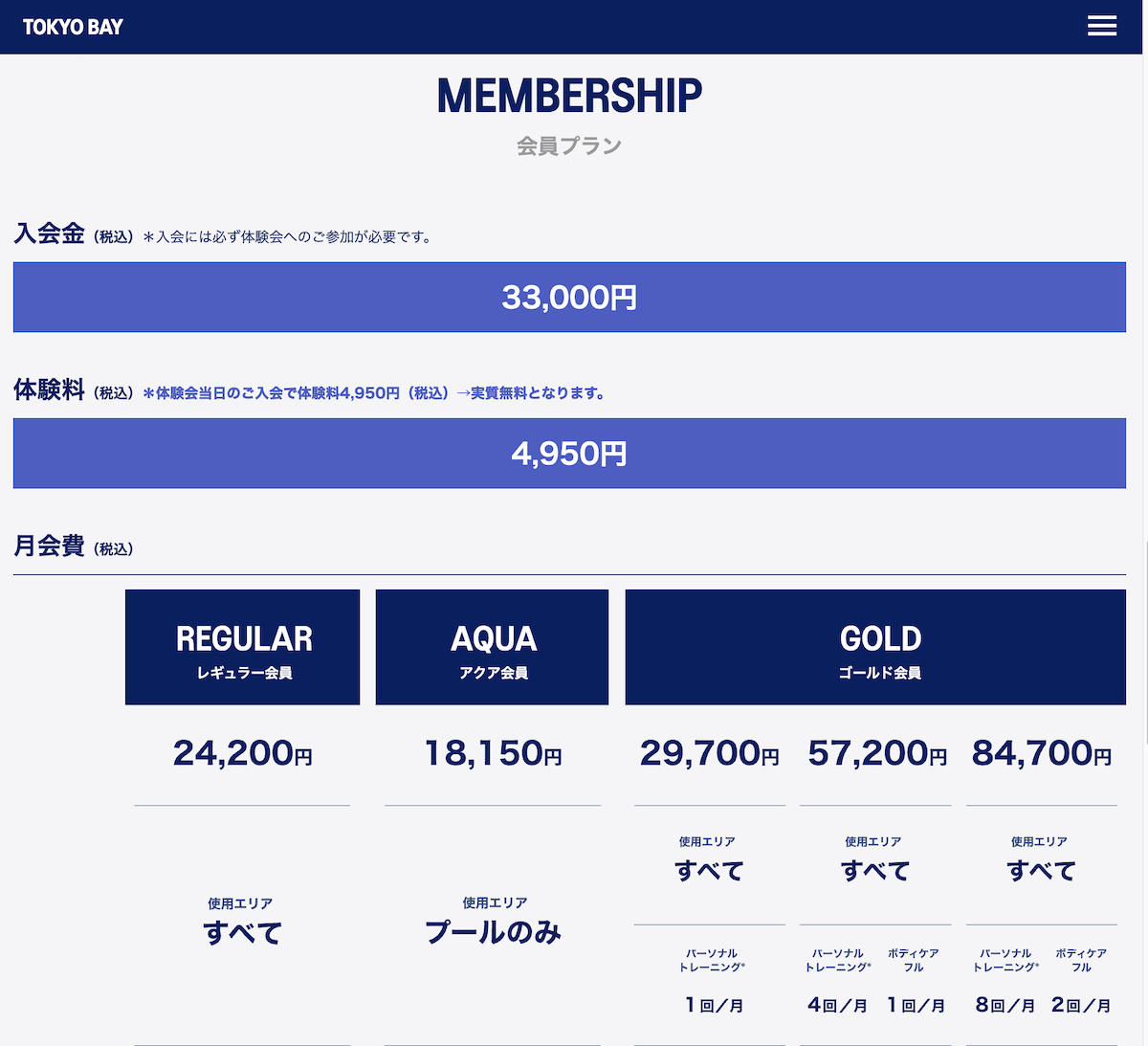Click the 84,700円 Gold price
1148x1046 pixels.
tap(1042, 753)
